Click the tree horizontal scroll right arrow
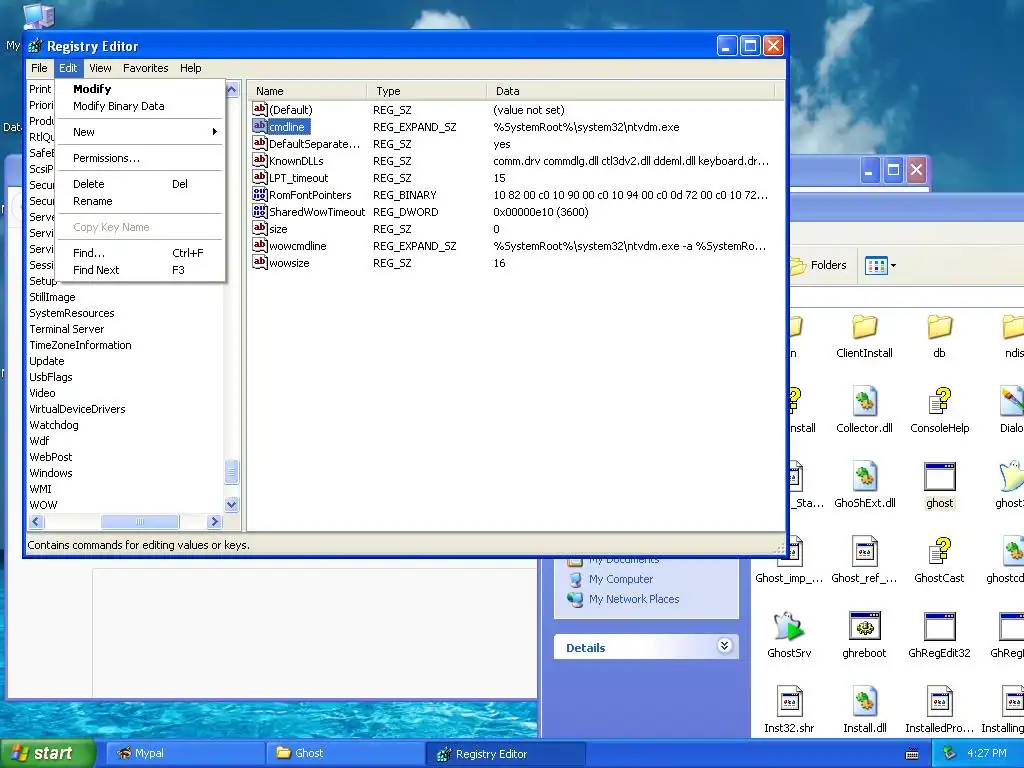The width and height of the screenshot is (1024, 768). [214, 521]
